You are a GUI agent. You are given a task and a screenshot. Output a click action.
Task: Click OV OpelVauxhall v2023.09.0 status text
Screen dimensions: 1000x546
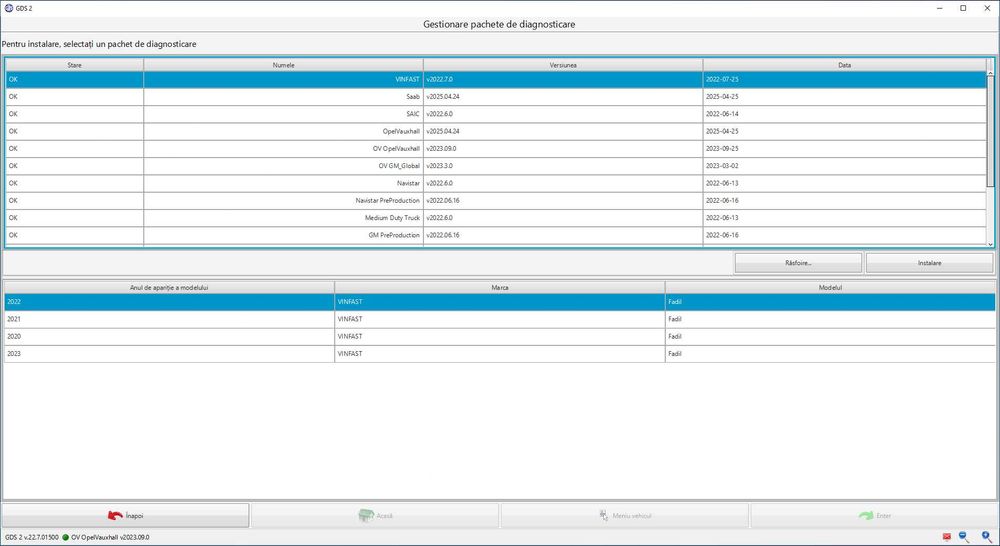(110, 537)
